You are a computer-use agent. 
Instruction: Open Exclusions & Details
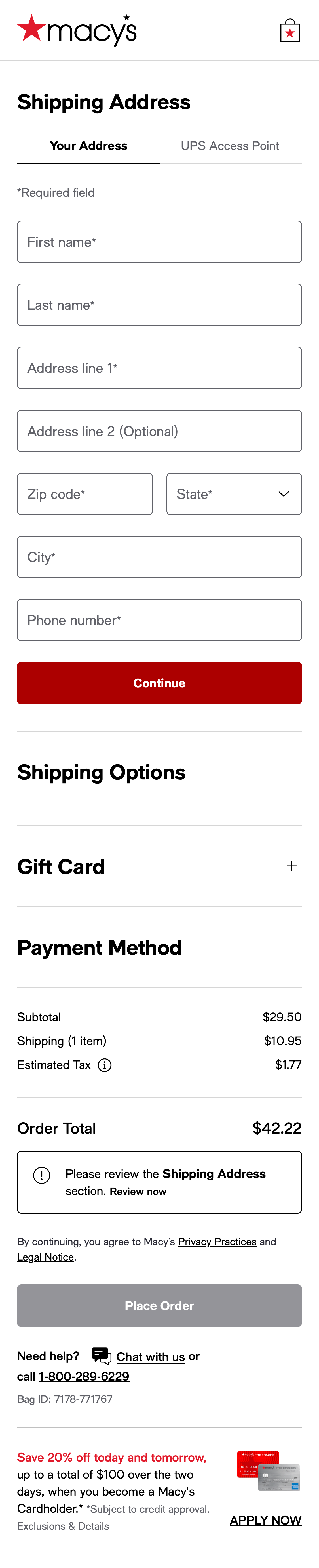click(63, 1525)
